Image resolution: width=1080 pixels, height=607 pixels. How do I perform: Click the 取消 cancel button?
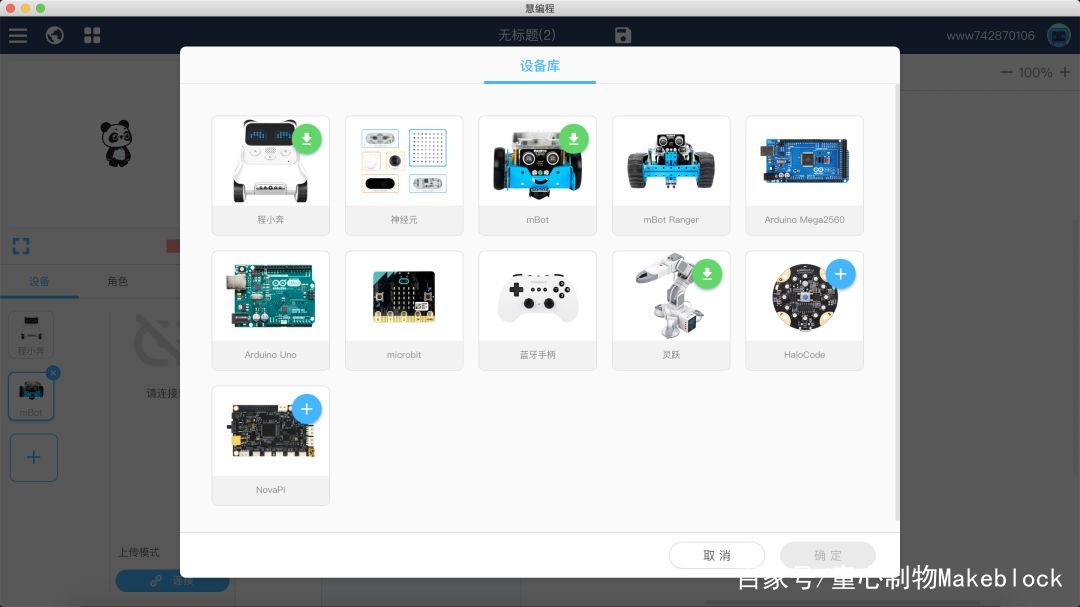pos(717,555)
